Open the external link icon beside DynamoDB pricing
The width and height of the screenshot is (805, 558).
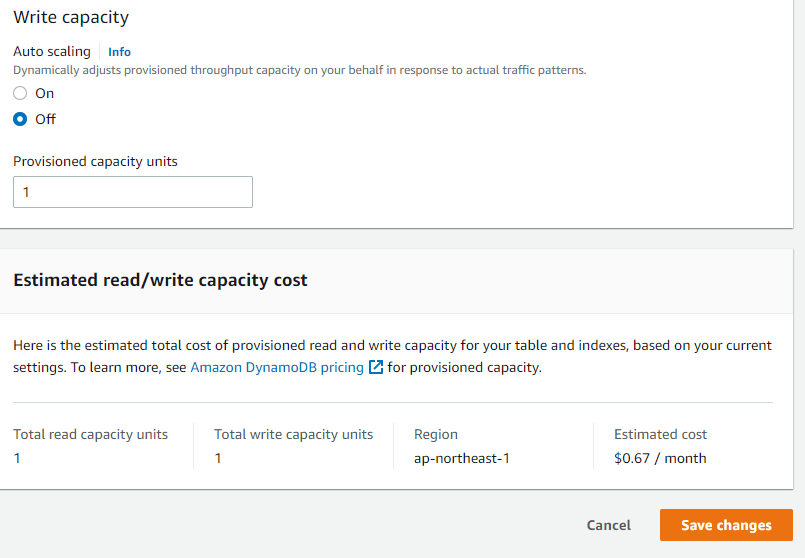click(x=376, y=367)
